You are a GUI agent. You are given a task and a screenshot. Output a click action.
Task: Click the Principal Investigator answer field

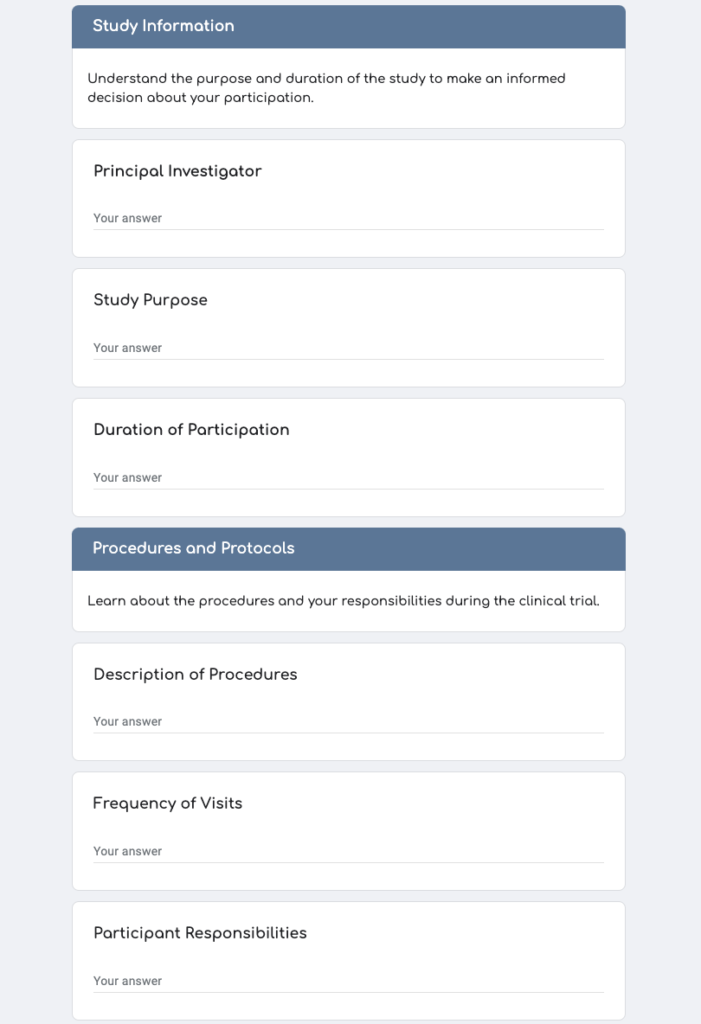[348, 218]
